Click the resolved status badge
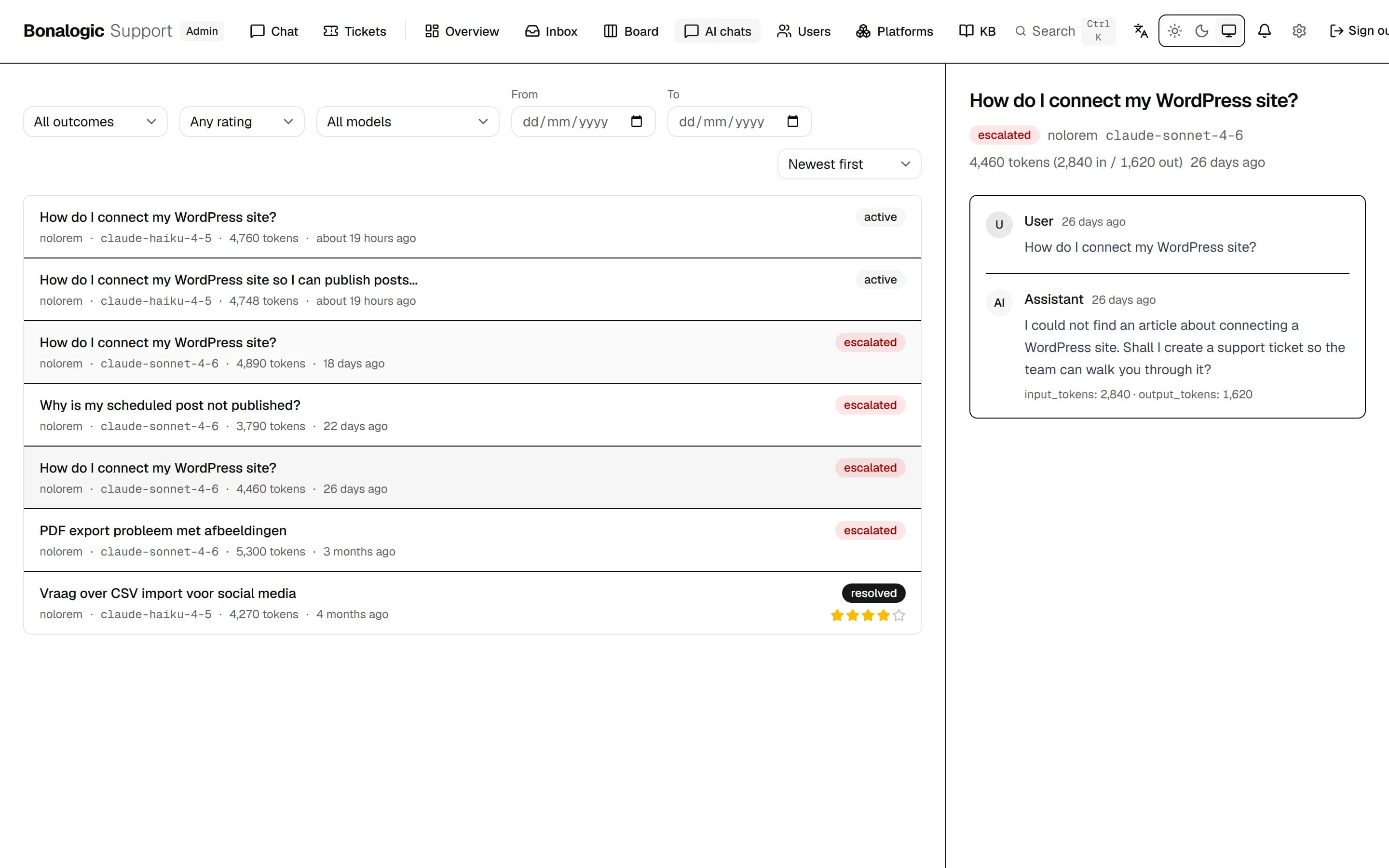Viewport: 1389px width, 868px height. click(873, 593)
